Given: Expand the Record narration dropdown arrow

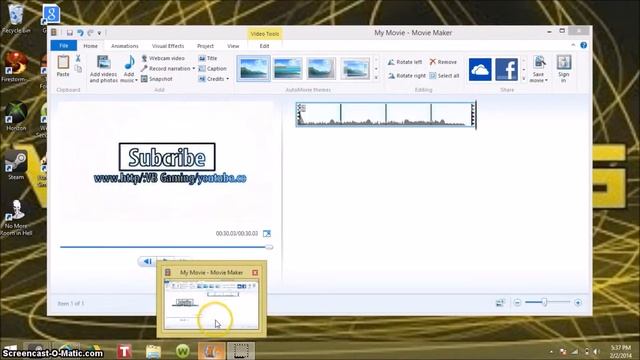Looking at the screenshot, I should point(193,69).
